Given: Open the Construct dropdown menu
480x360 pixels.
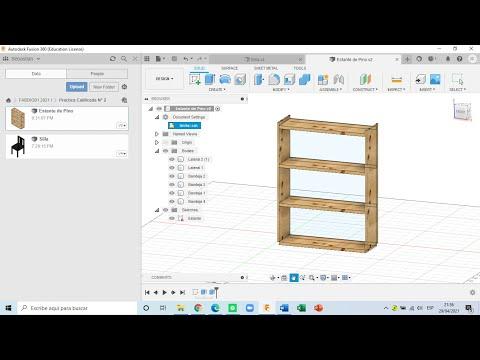Looking at the screenshot, I should point(365,90).
